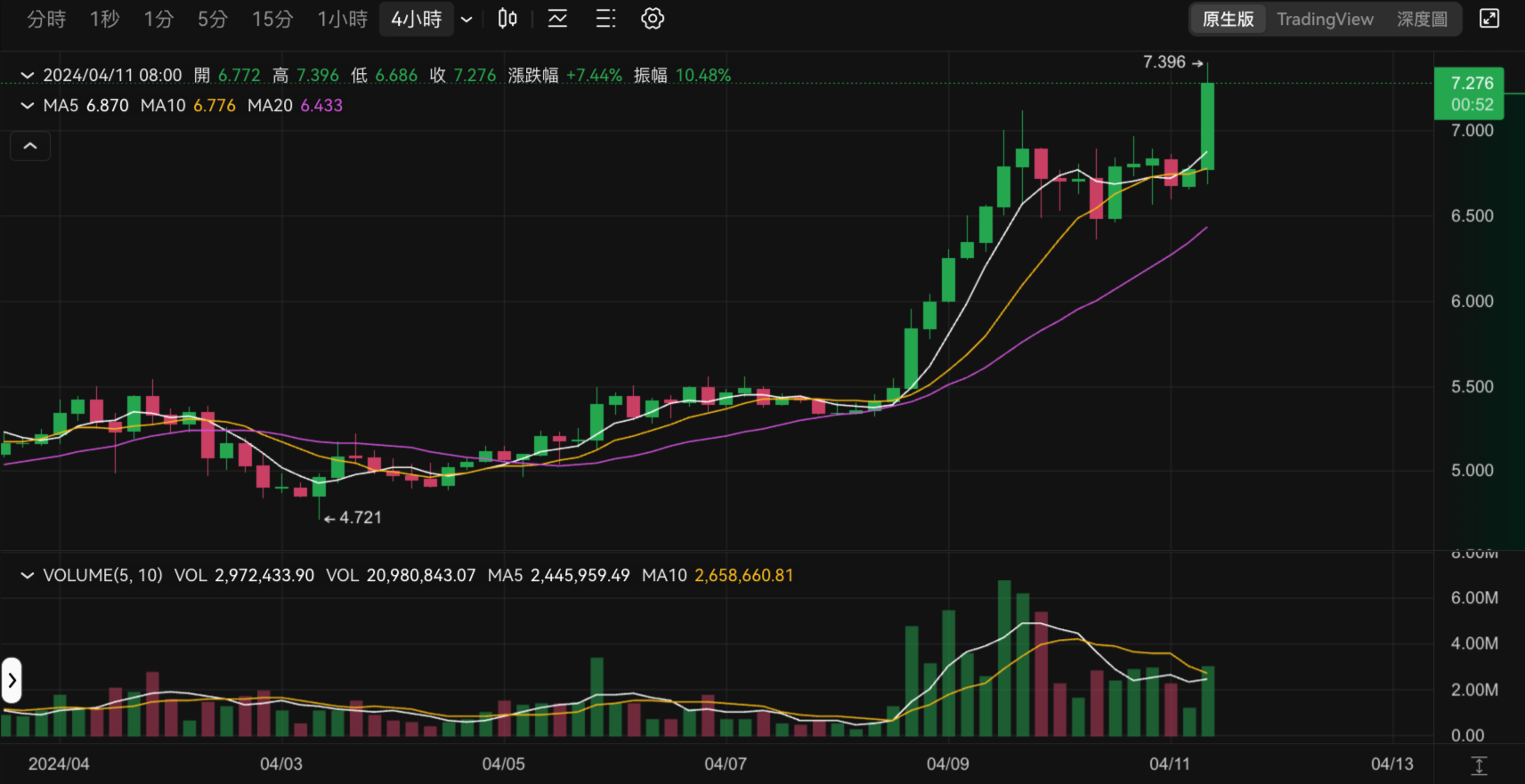1525x784 pixels.
Task: Click the 4.00M volume axis label
Action: [x=1474, y=643]
